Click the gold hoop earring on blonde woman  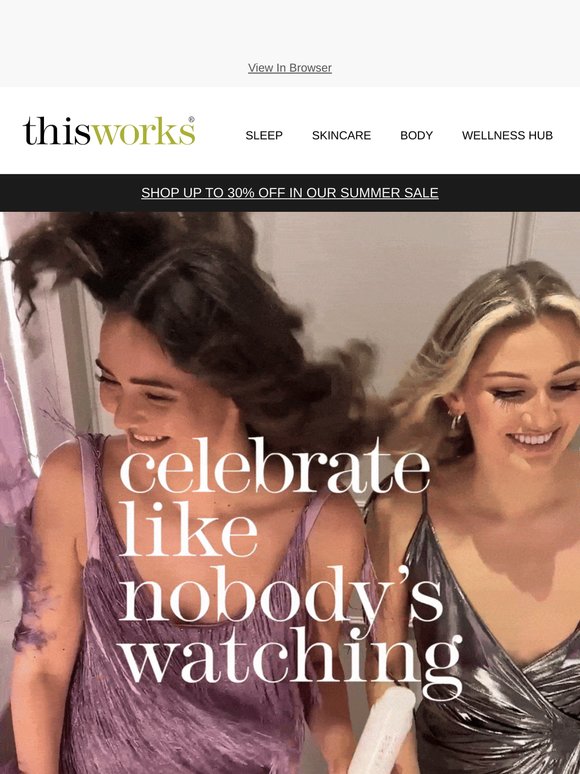click(455, 421)
